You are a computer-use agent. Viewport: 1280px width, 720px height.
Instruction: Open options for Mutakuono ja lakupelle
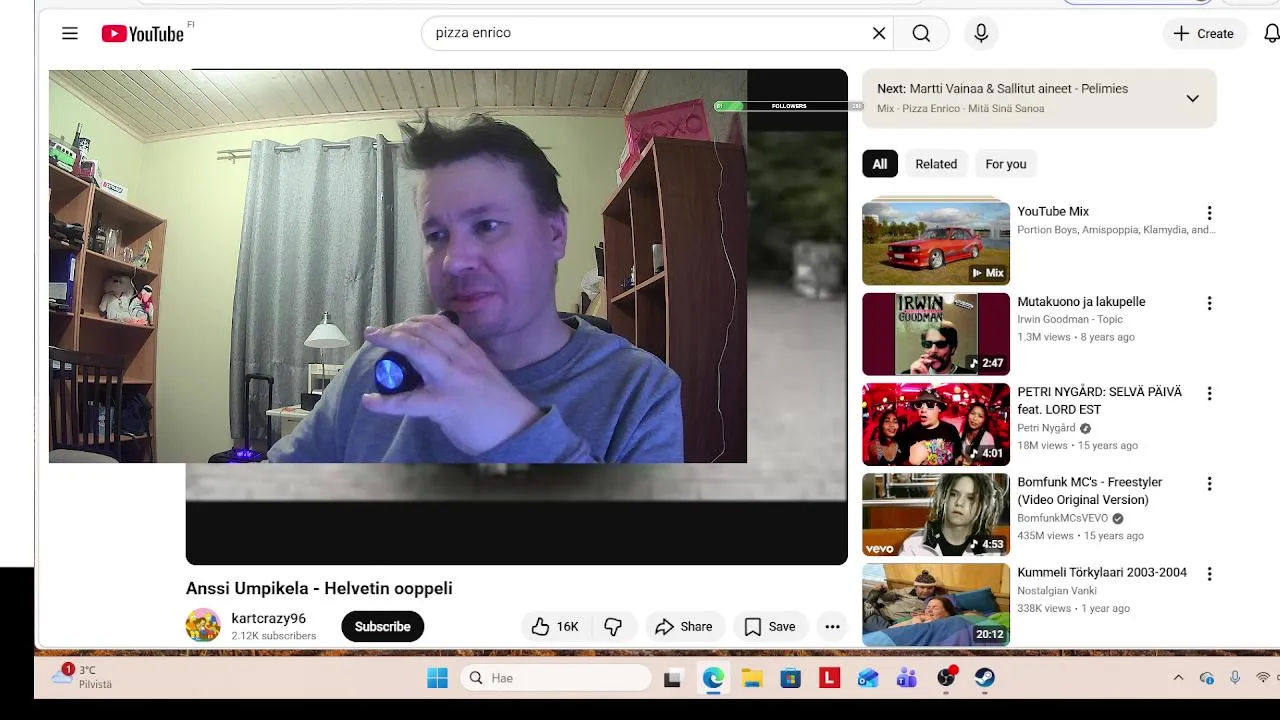[1209, 303]
